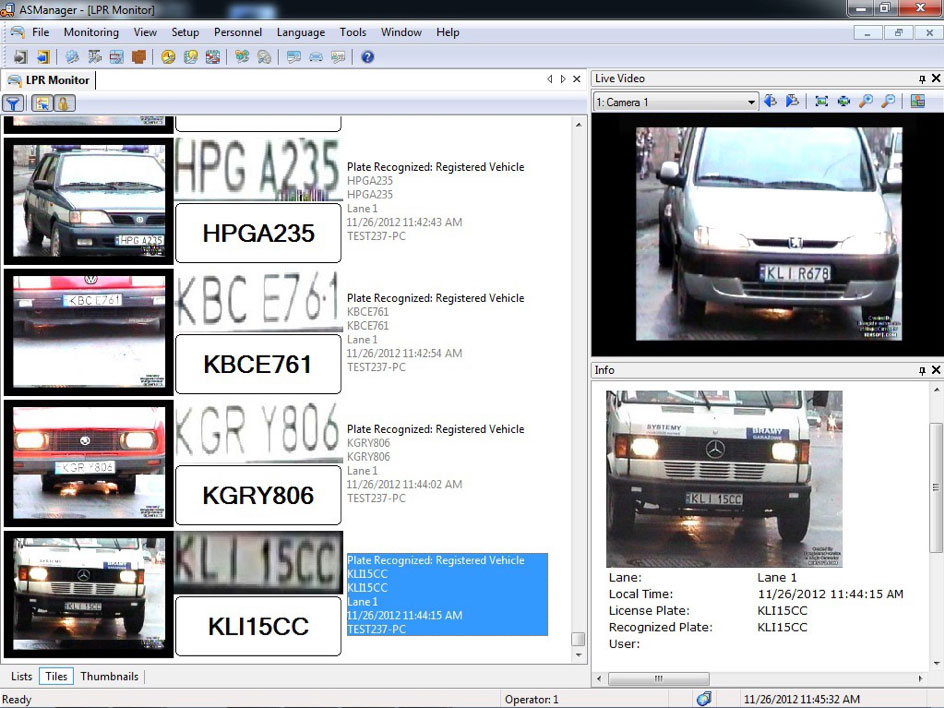This screenshot has height=708, width=944.
Task: Switch to the Thumbnails view tab
Action: tap(109, 677)
